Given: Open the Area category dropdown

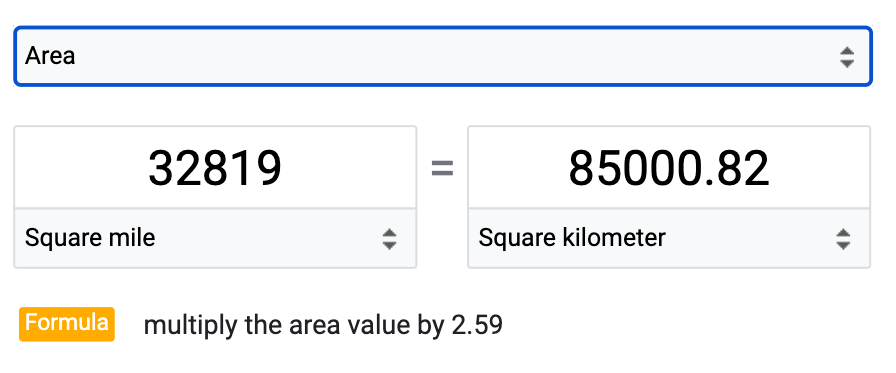Looking at the screenshot, I should click(443, 56).
